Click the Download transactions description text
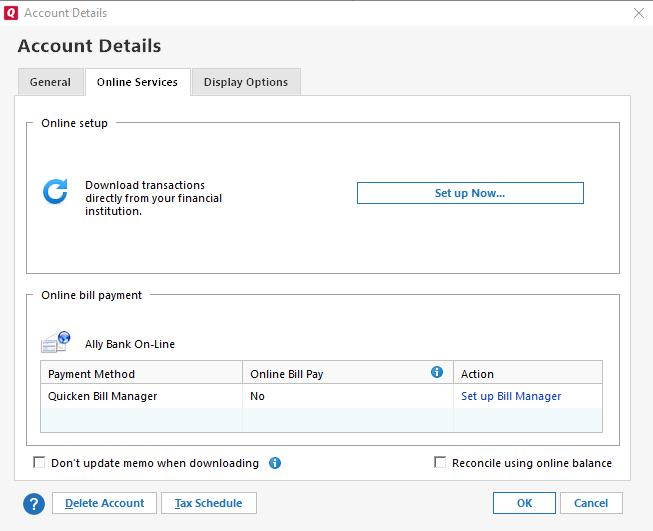Viewport: 653px width, 531px height. (x=153, y=198)
